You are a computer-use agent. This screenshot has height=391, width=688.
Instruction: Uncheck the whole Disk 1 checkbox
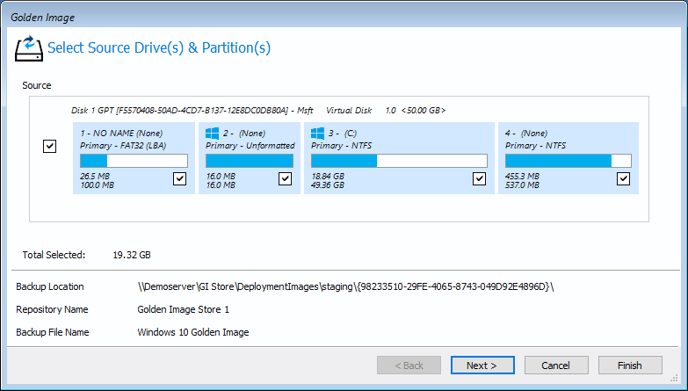[x=50, y=146]
